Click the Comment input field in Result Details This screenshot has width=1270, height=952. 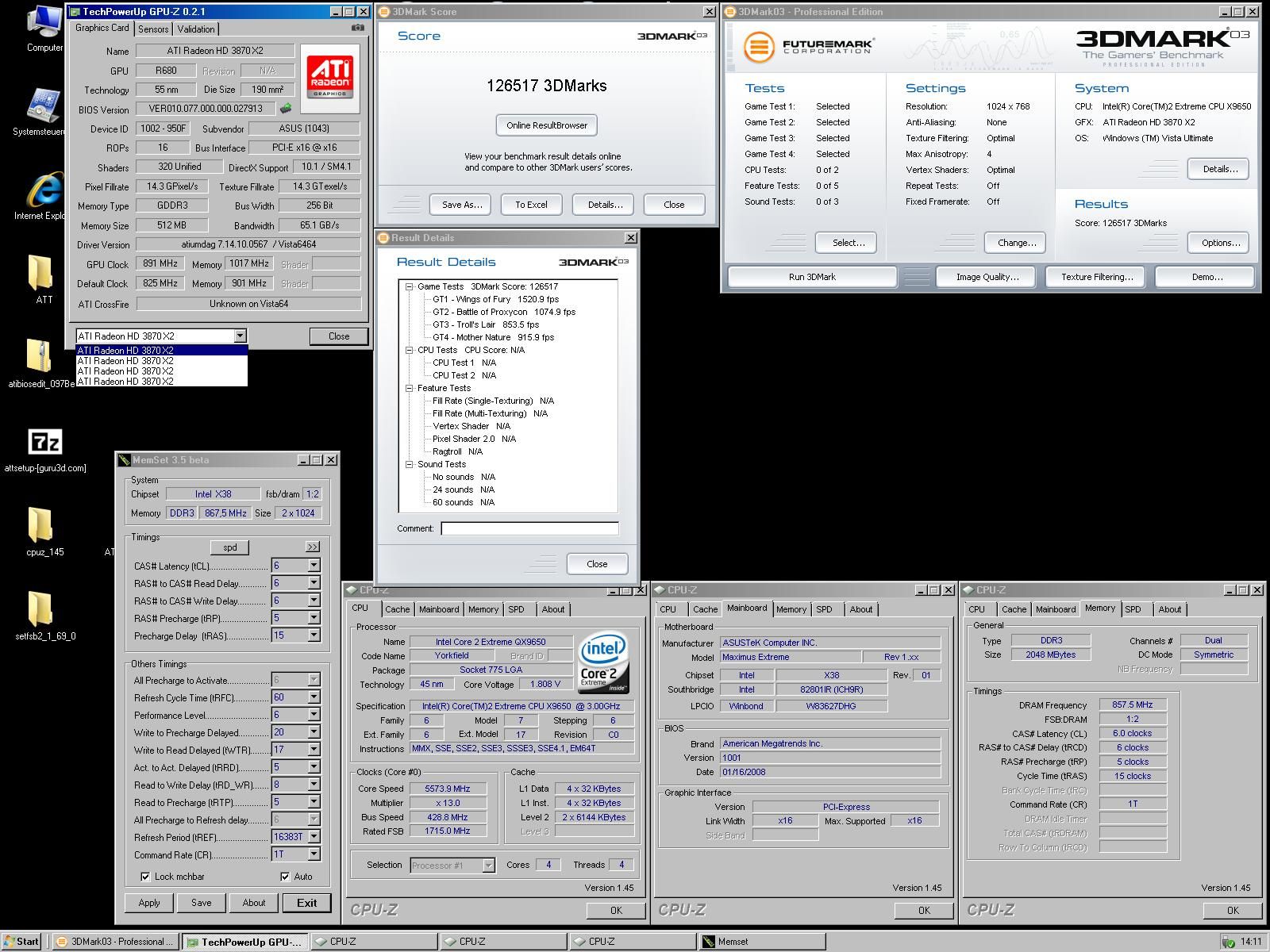point(529,528)
